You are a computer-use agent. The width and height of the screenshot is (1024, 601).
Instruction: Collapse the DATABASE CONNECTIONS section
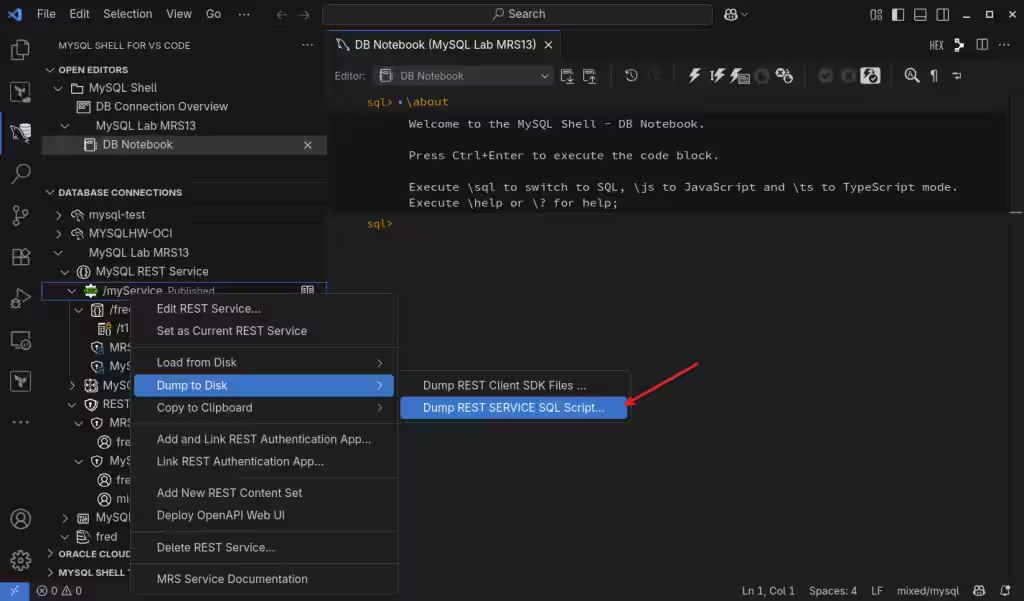point(50,193)
